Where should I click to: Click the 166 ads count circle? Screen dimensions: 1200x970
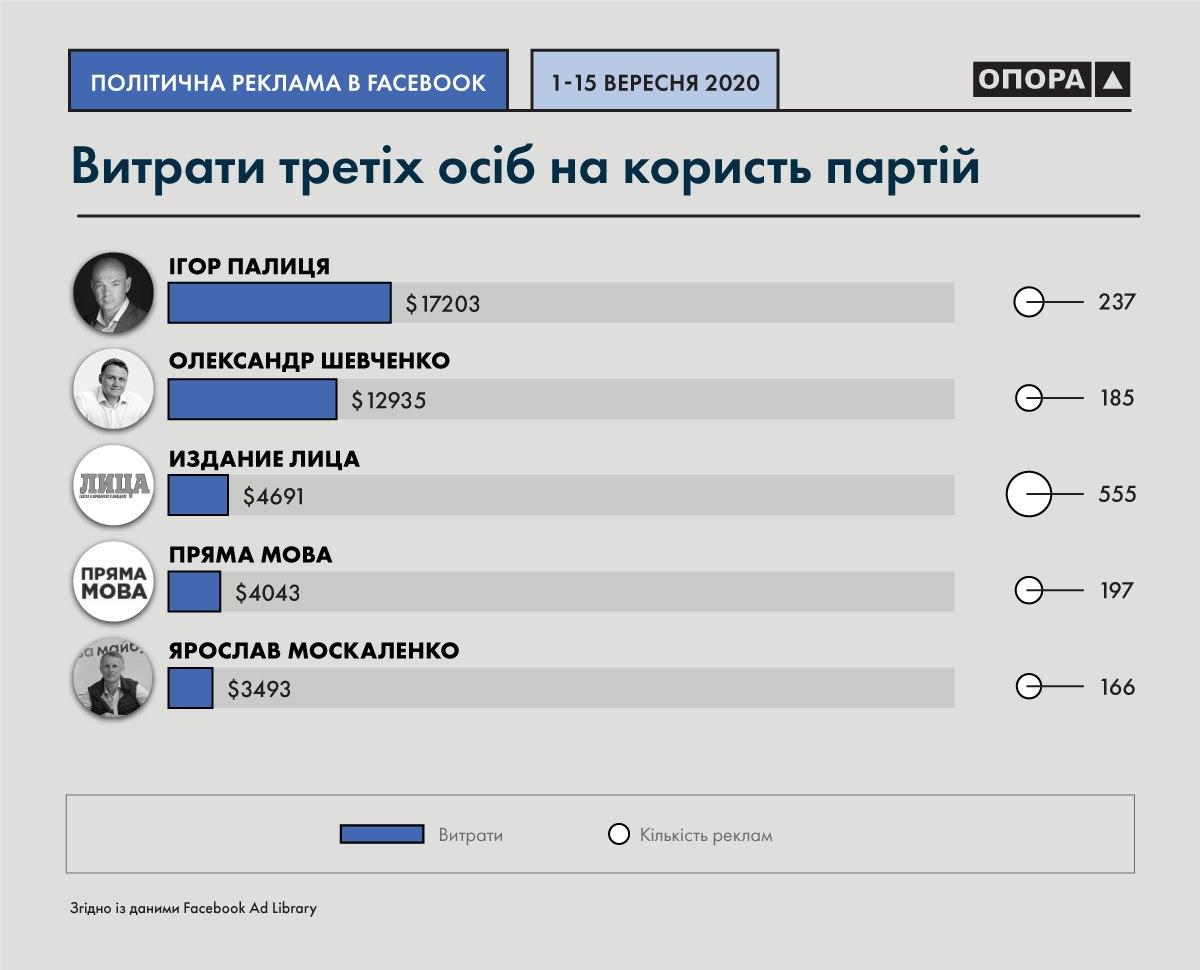pyautogui.click(x=1028, y=687)
